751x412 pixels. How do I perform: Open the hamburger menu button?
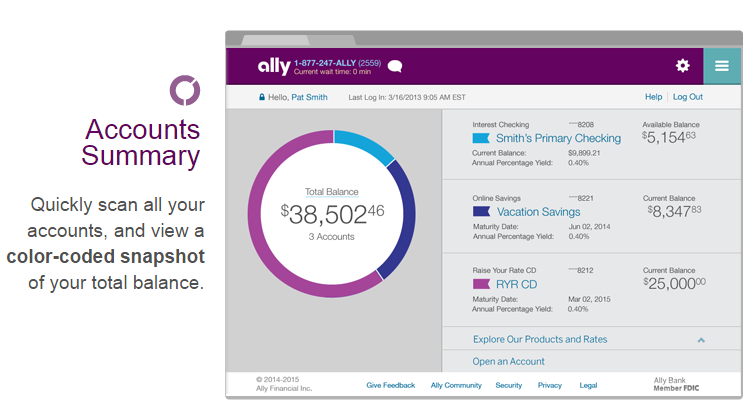[x=722, y=66]
